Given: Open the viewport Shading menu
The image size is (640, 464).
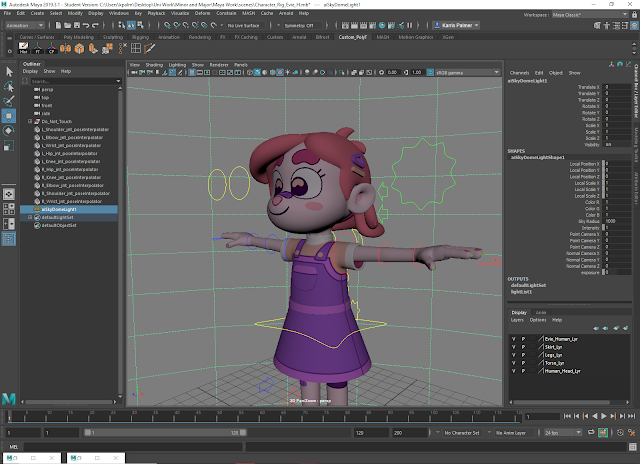Looking at the screenshot, I should point(154,65).
